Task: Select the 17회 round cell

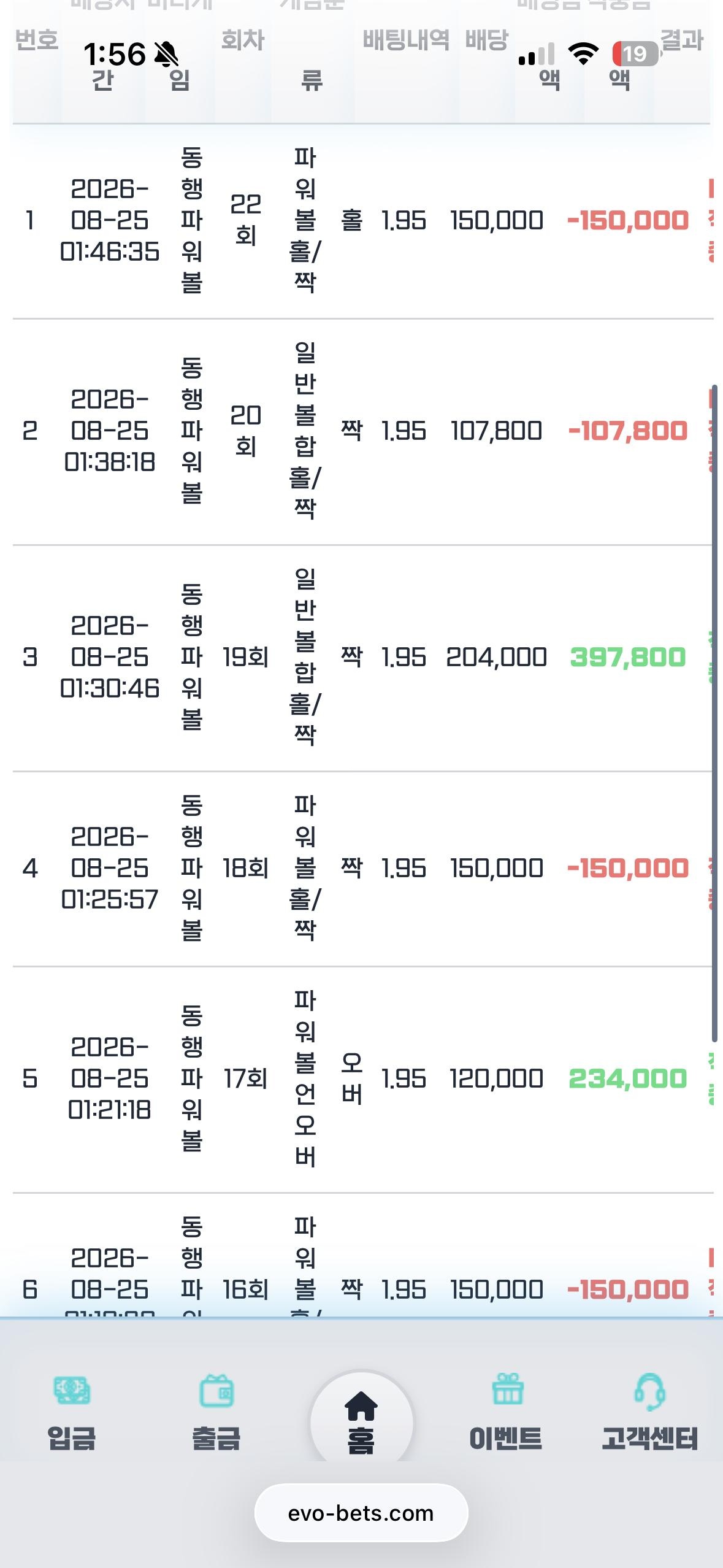Action: (x=245, y=1078)
